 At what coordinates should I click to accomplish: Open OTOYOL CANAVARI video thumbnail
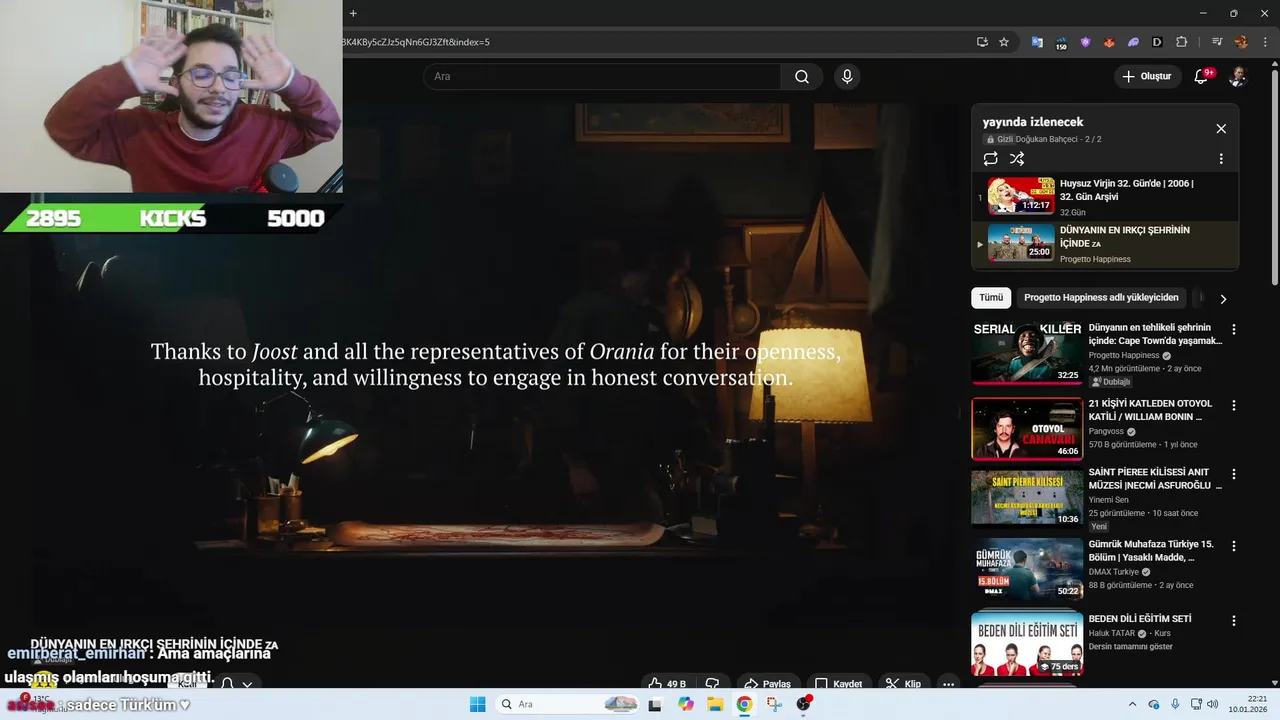(x=1027, y=429)
